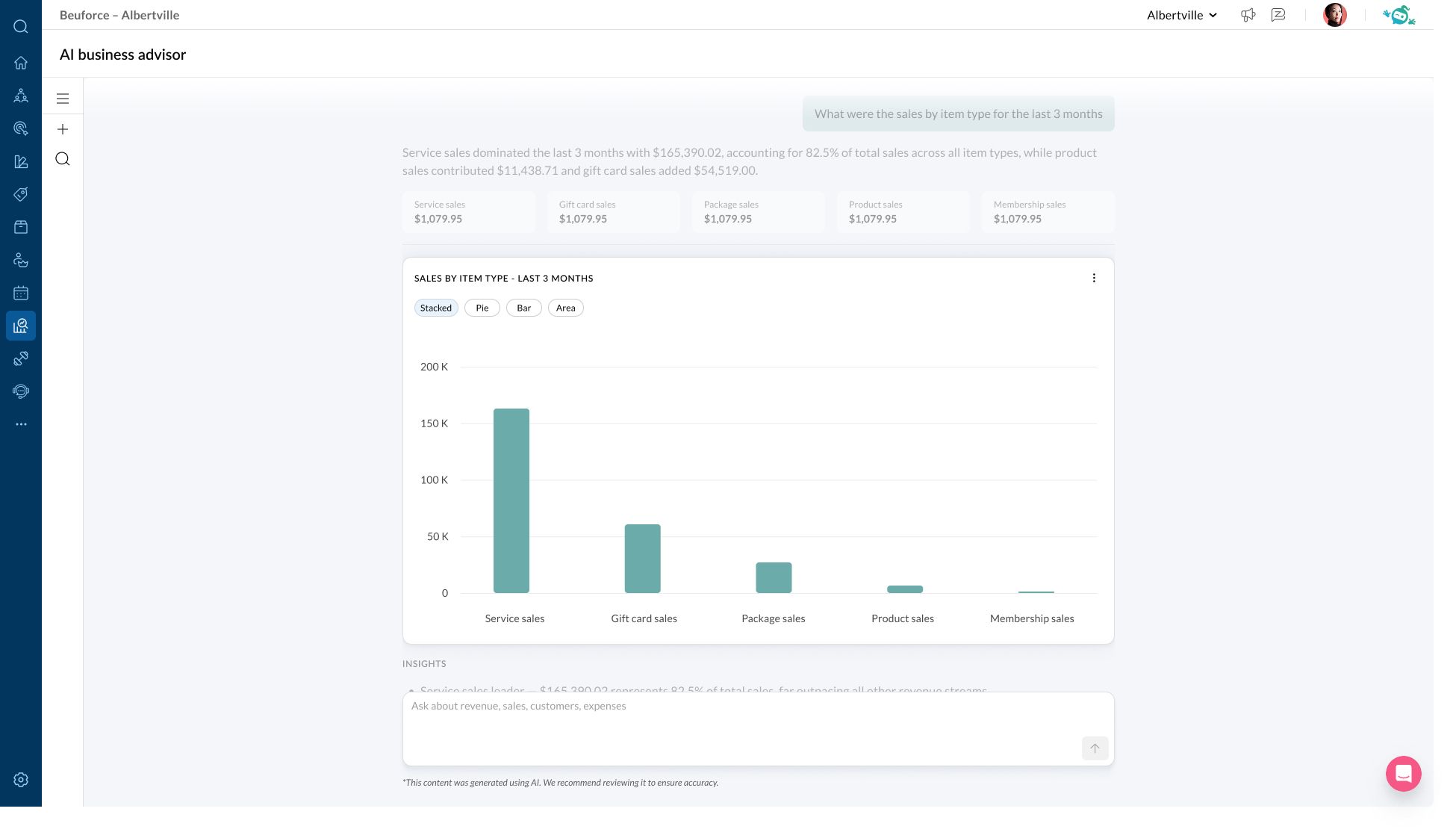Click the home icon in left sidebar
This screenshot has width=1456, height=838.
point(21,63)
